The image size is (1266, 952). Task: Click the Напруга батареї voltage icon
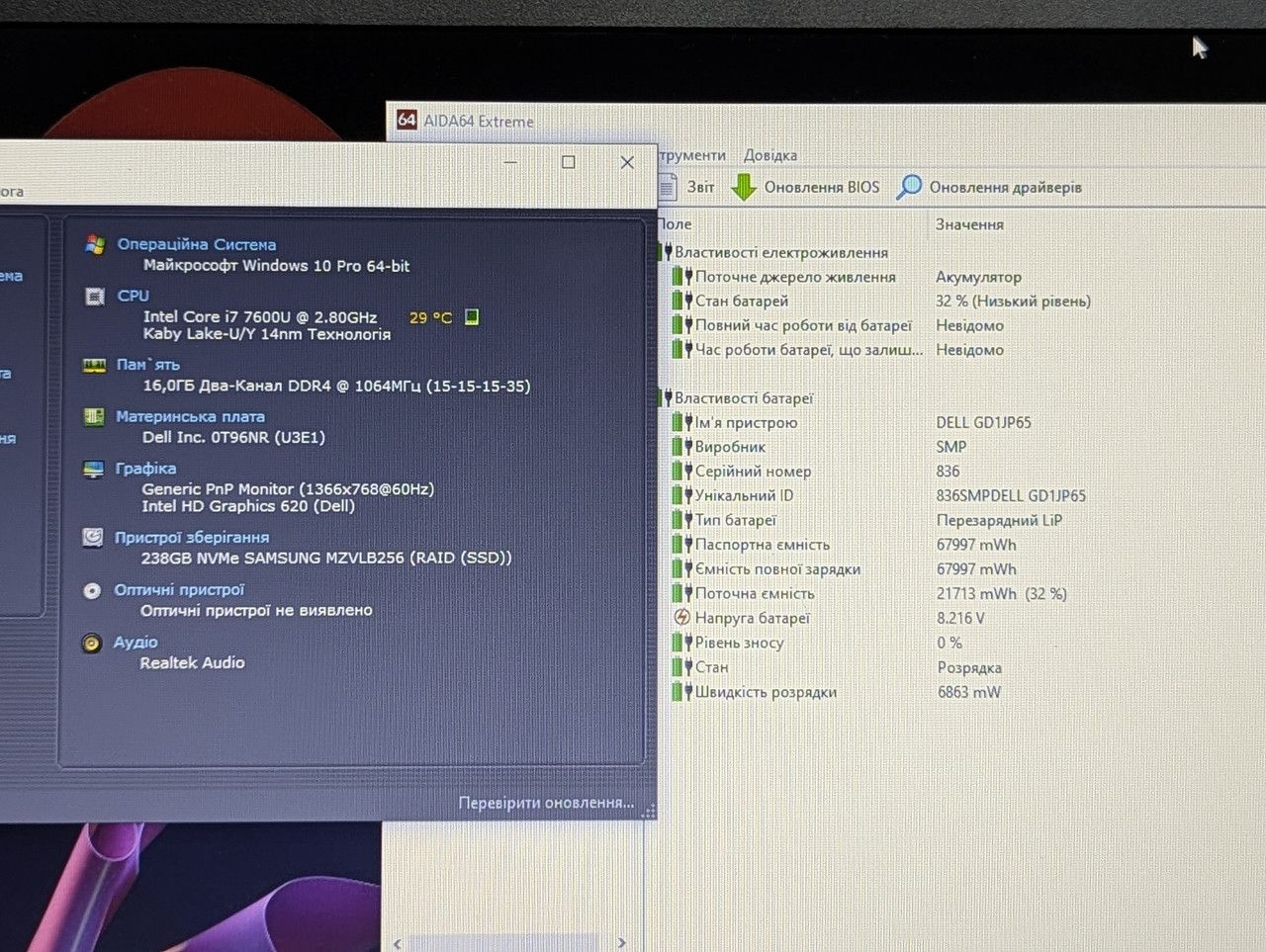pos(681,618)
